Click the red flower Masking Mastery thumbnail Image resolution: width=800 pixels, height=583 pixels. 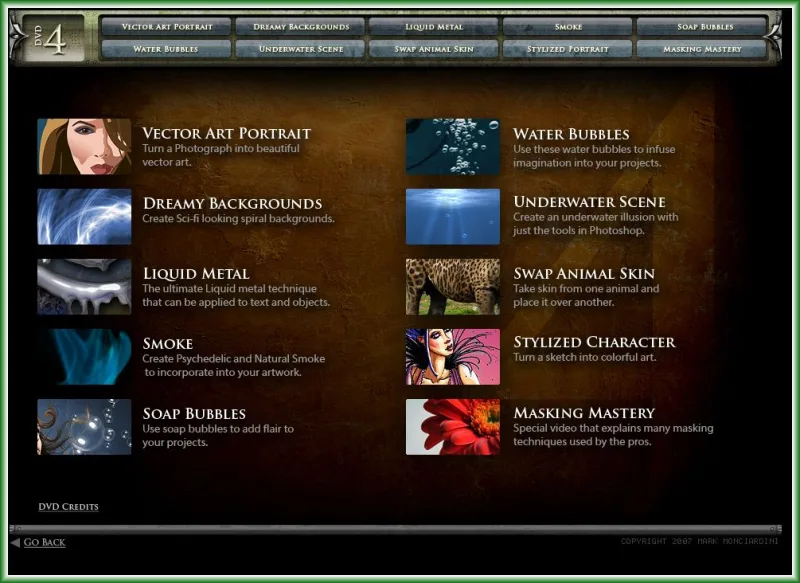[453, 427]
